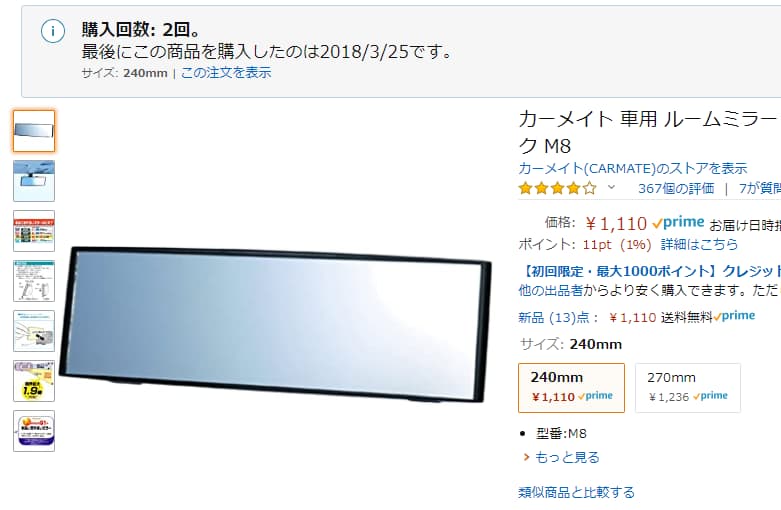
Task: Open この注文を表示 order link
Action: 226,73
